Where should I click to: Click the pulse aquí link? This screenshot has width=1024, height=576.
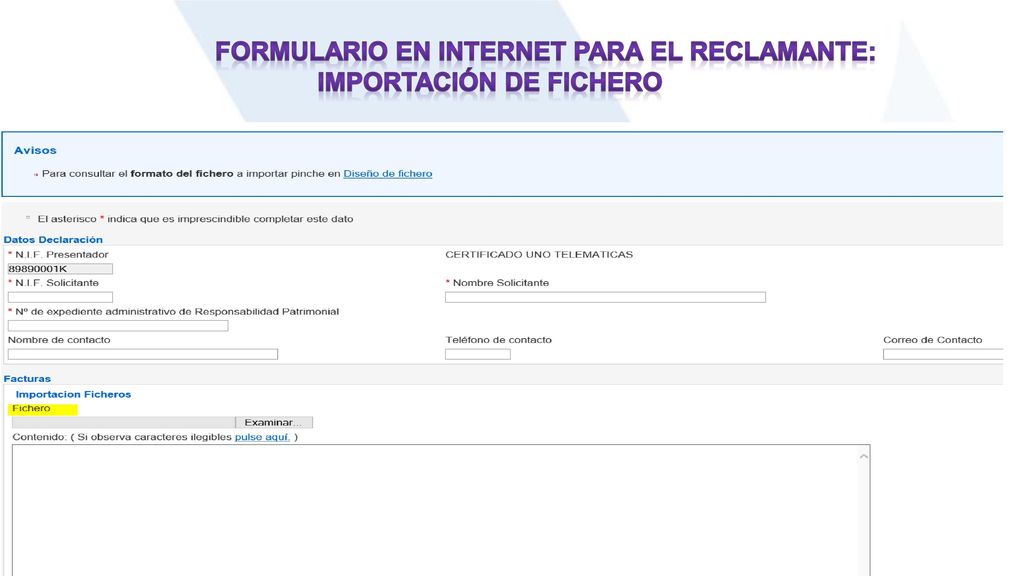point(262,437)
